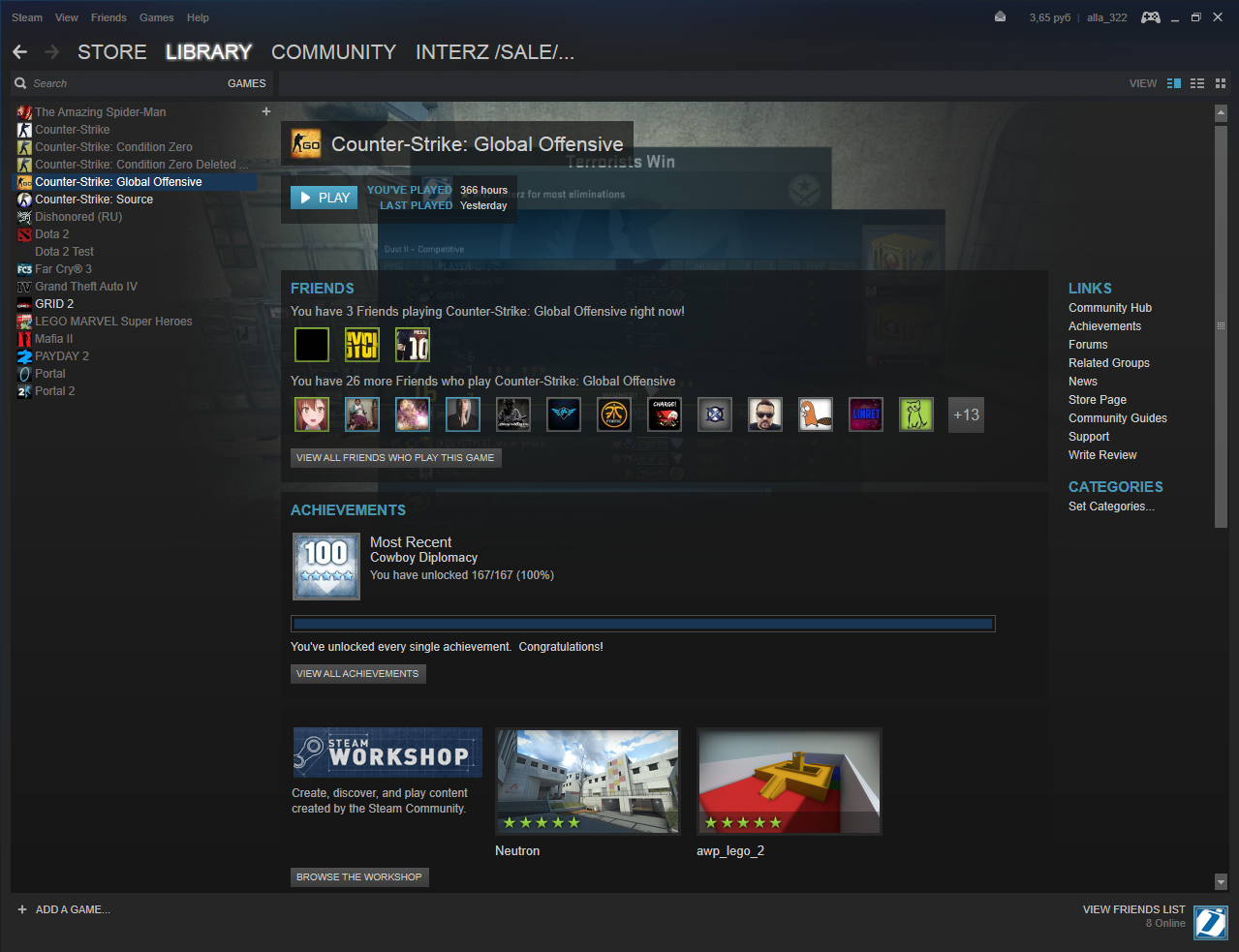Open the Store Page link

point(1098,400)
